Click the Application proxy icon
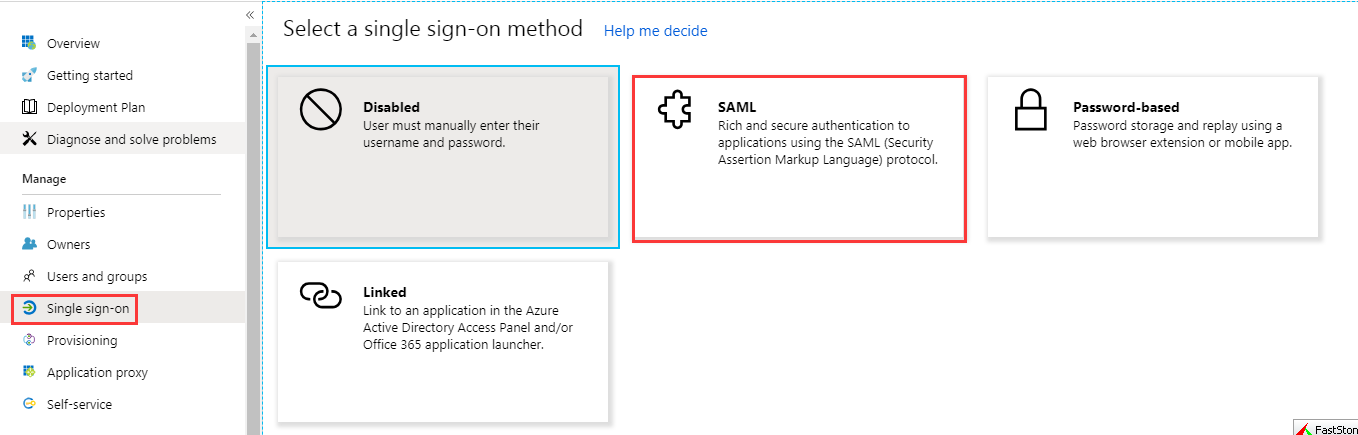This screenshot has height=435, width=1358. (x=29, y=372)
